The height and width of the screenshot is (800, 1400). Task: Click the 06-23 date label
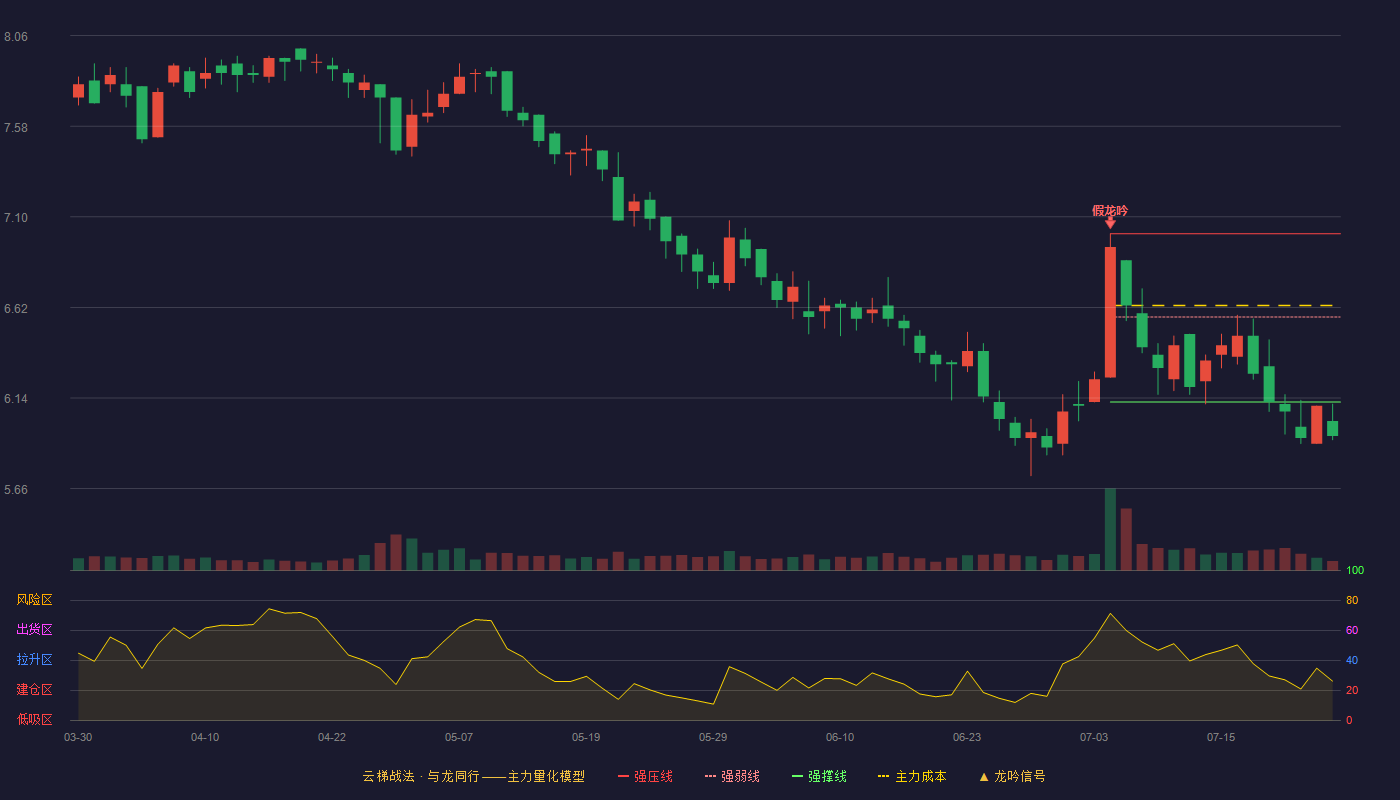[x=967, y=737]
